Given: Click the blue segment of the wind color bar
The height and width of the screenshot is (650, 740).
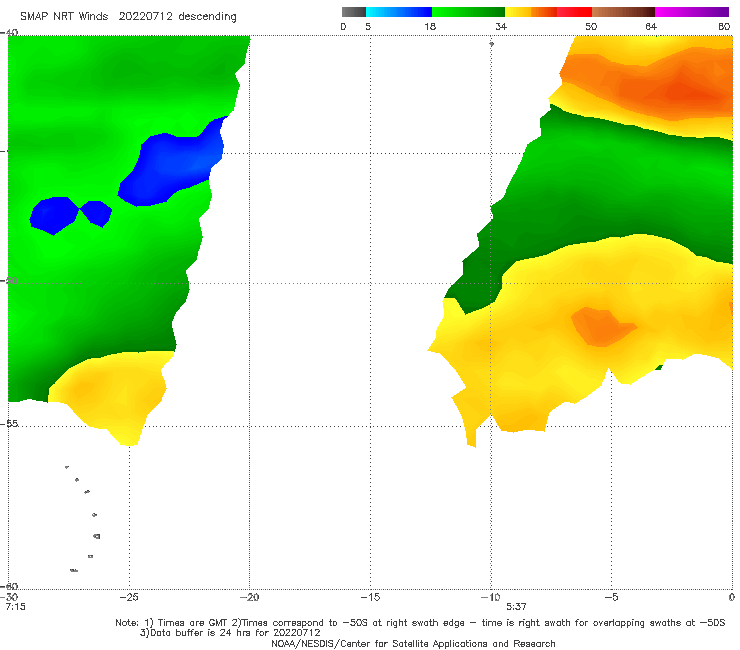Looking at the screenshot, I should 399,12.
